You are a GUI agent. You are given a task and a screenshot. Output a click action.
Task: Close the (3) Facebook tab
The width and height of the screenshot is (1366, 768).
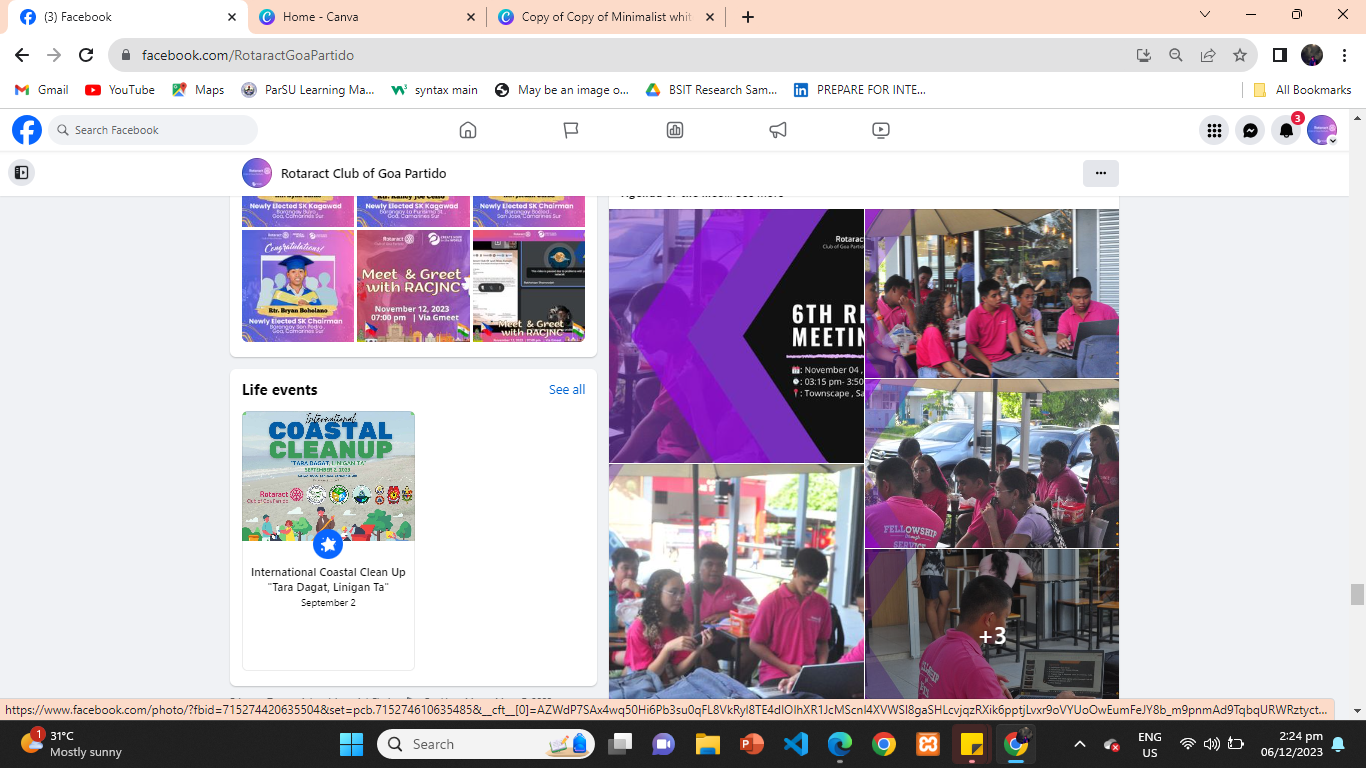(232, 17)
